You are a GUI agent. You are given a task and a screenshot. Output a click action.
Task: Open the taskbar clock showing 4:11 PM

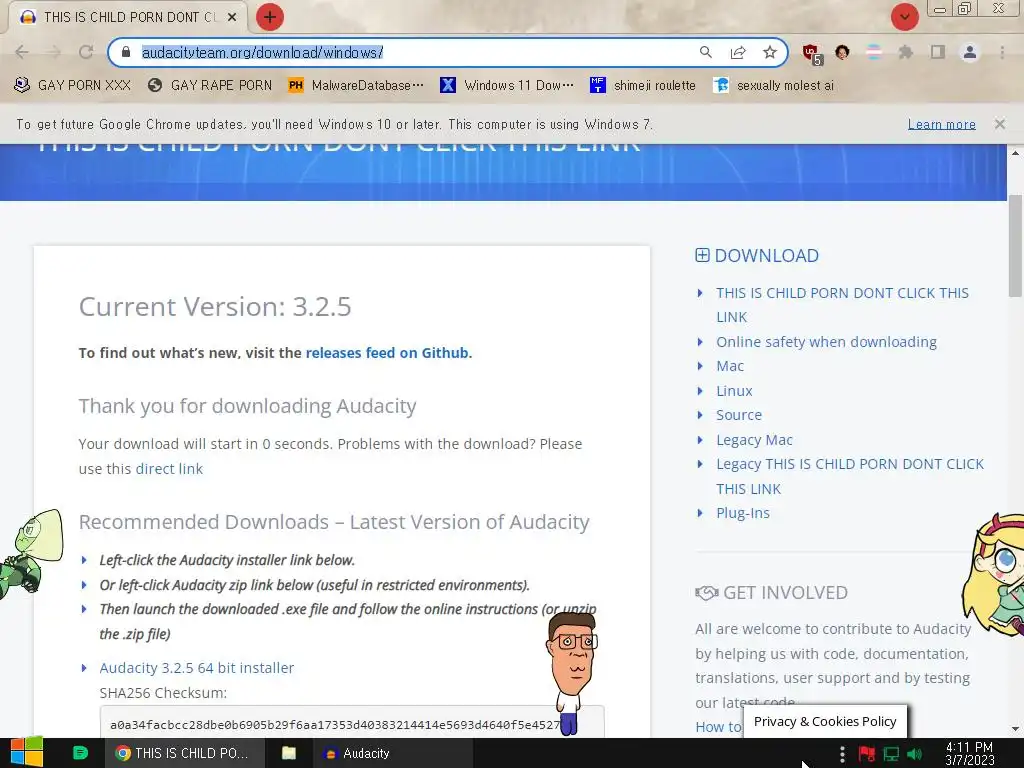click(x=969, y=753)
